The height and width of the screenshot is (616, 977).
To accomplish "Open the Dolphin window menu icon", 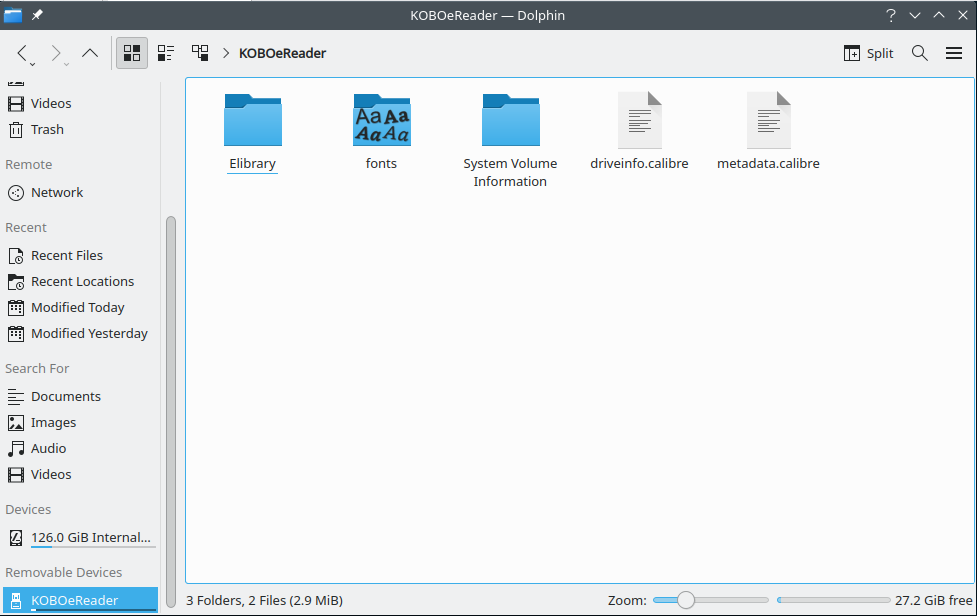I will (x=12, y=15).
